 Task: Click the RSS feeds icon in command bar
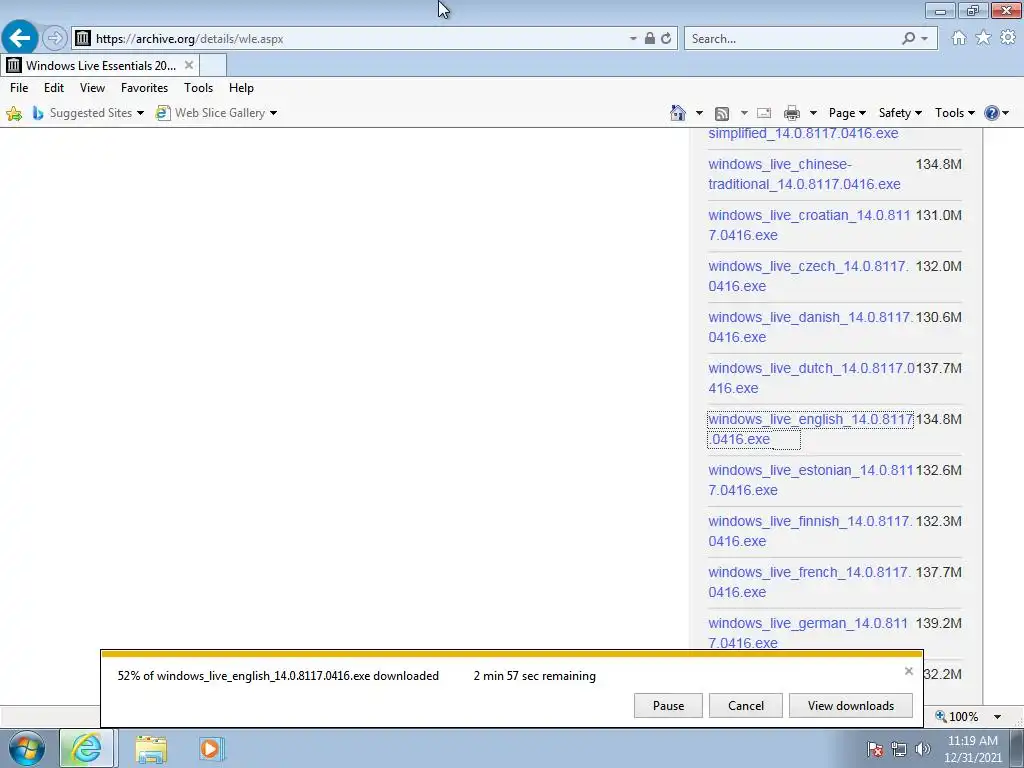(722, 114)
